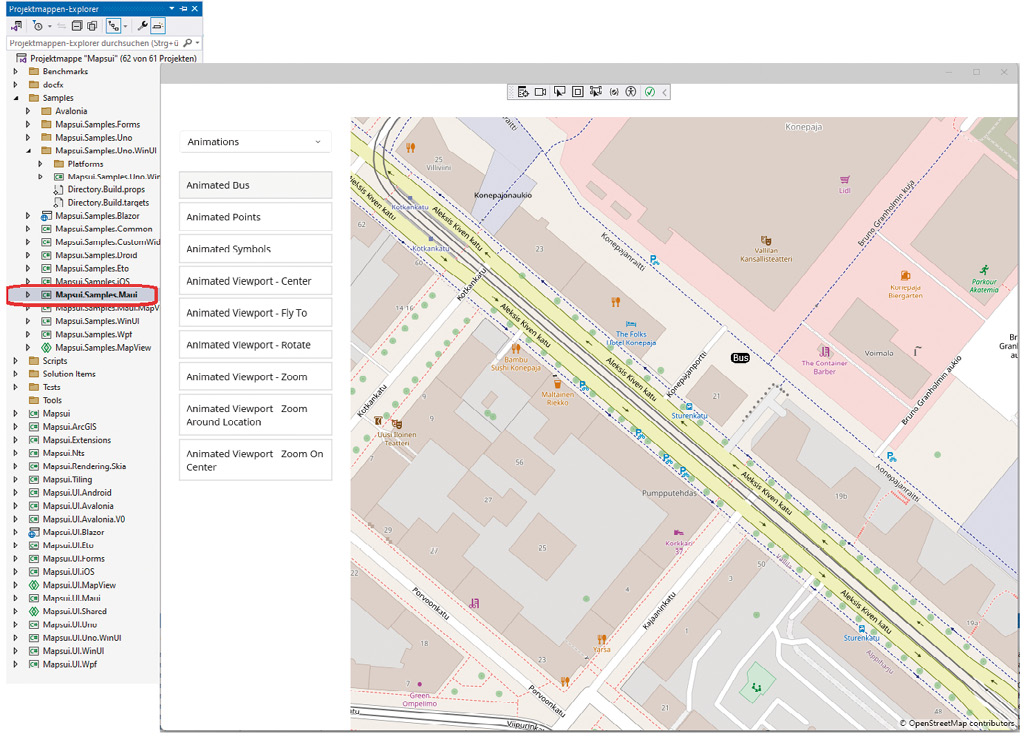Select the Mapsui.Tiling project

click(x=67, y=479)
